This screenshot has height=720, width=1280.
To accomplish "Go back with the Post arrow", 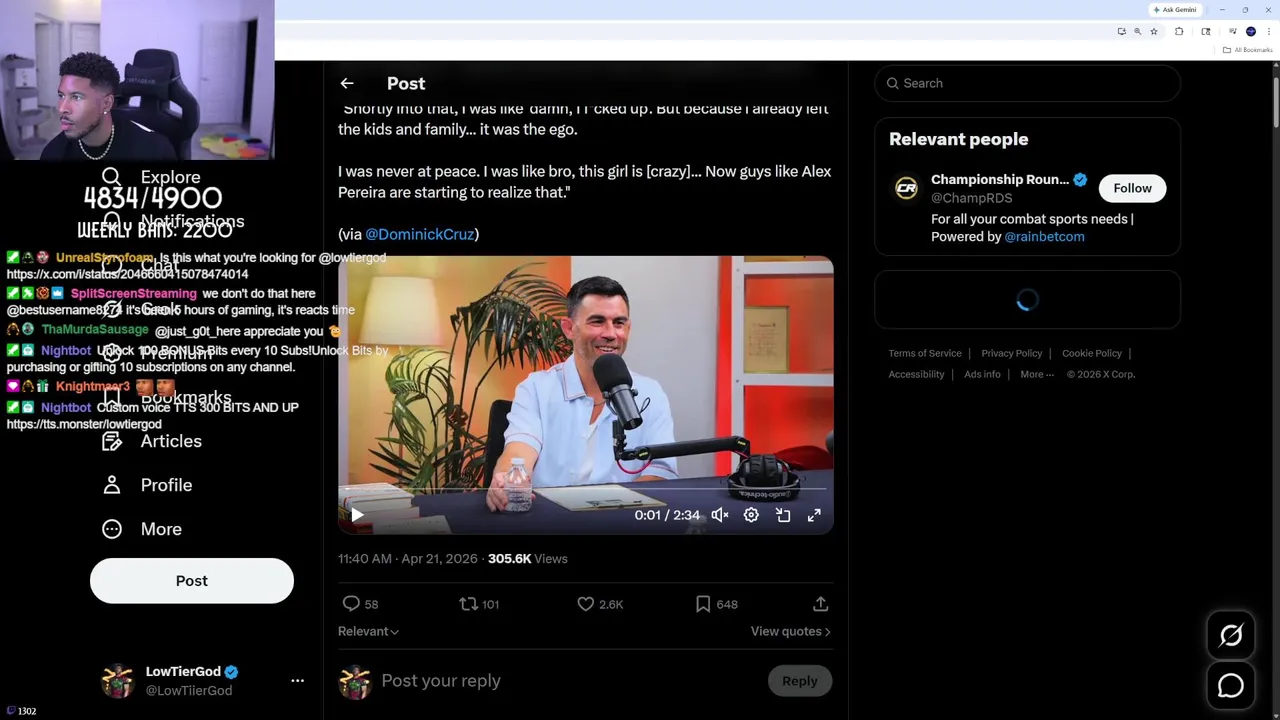I will click(x=346, y=84).
